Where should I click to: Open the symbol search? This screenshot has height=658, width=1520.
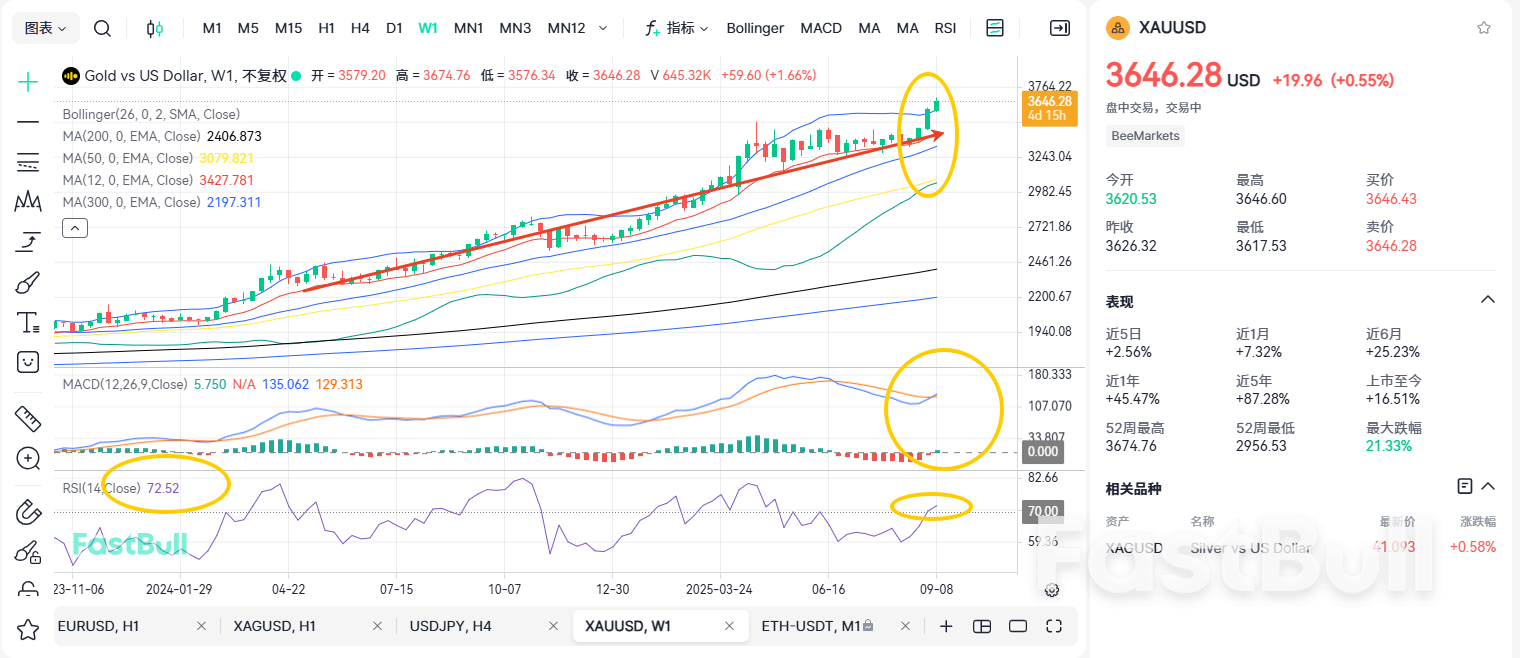[x=102, y=28]
